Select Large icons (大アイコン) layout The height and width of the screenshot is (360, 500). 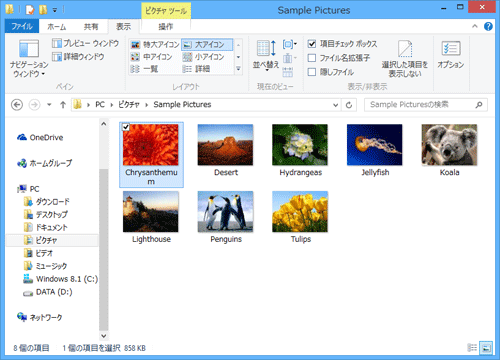tap(207, 44)
